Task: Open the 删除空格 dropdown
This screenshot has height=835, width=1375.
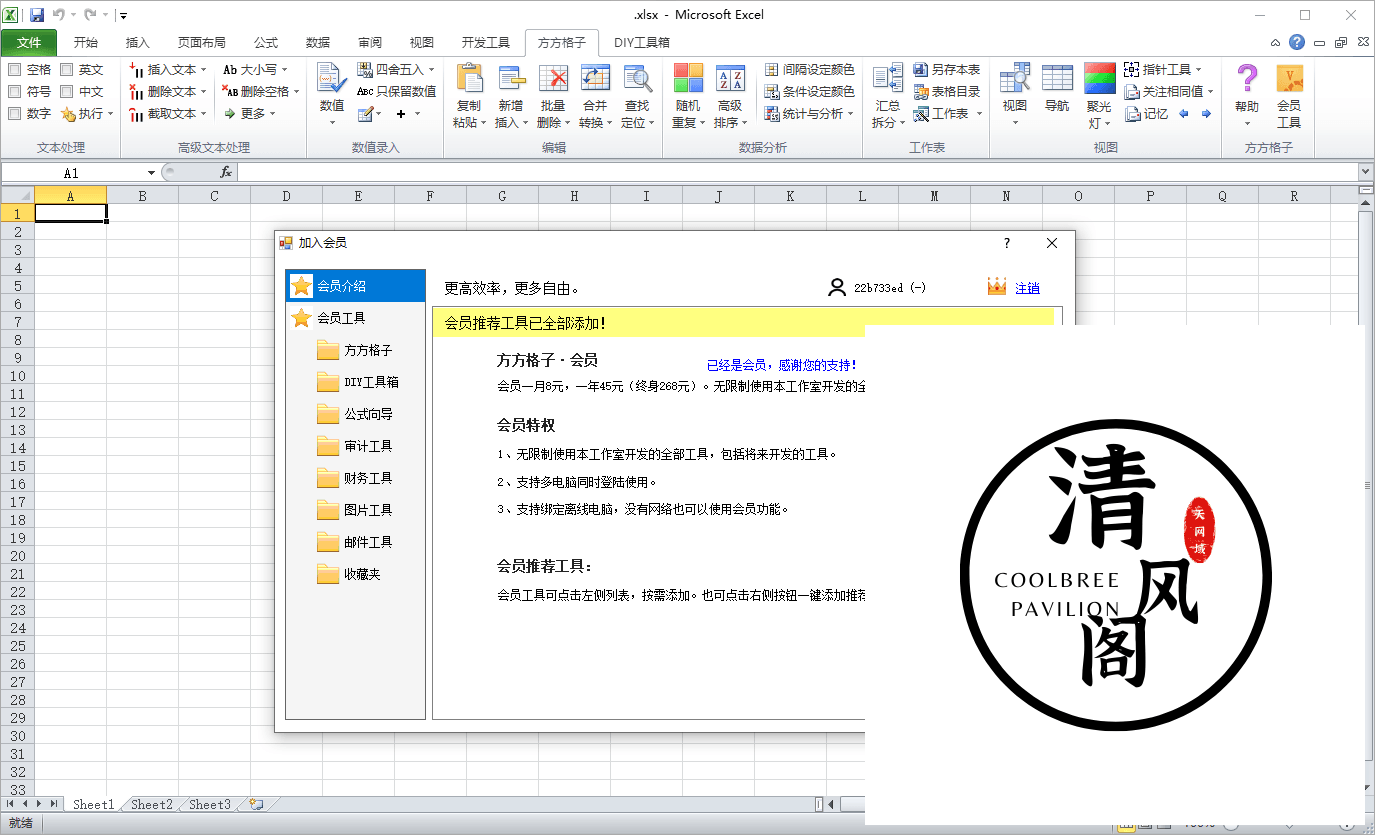Action: (260, 91)
